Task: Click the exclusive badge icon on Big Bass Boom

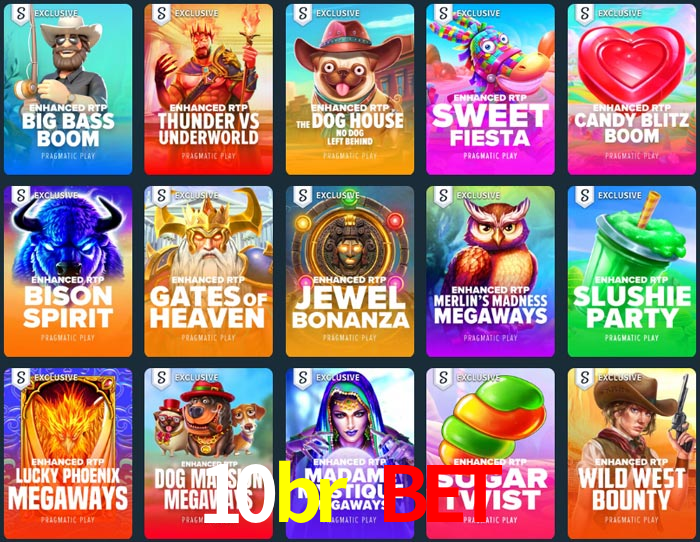Action: tap(21, 14)
